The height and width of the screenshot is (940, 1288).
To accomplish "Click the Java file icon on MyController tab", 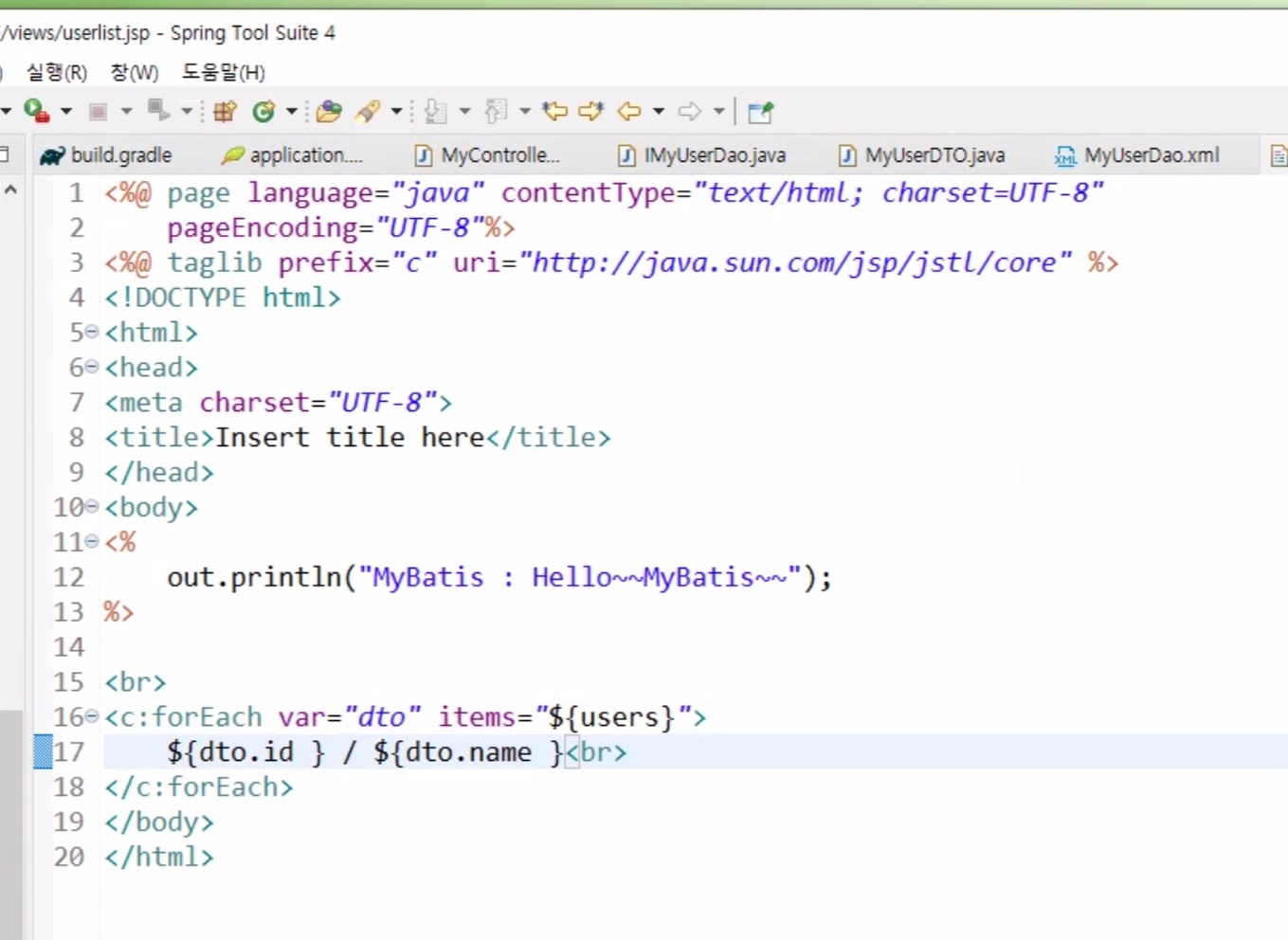I will tap(424, 155).
